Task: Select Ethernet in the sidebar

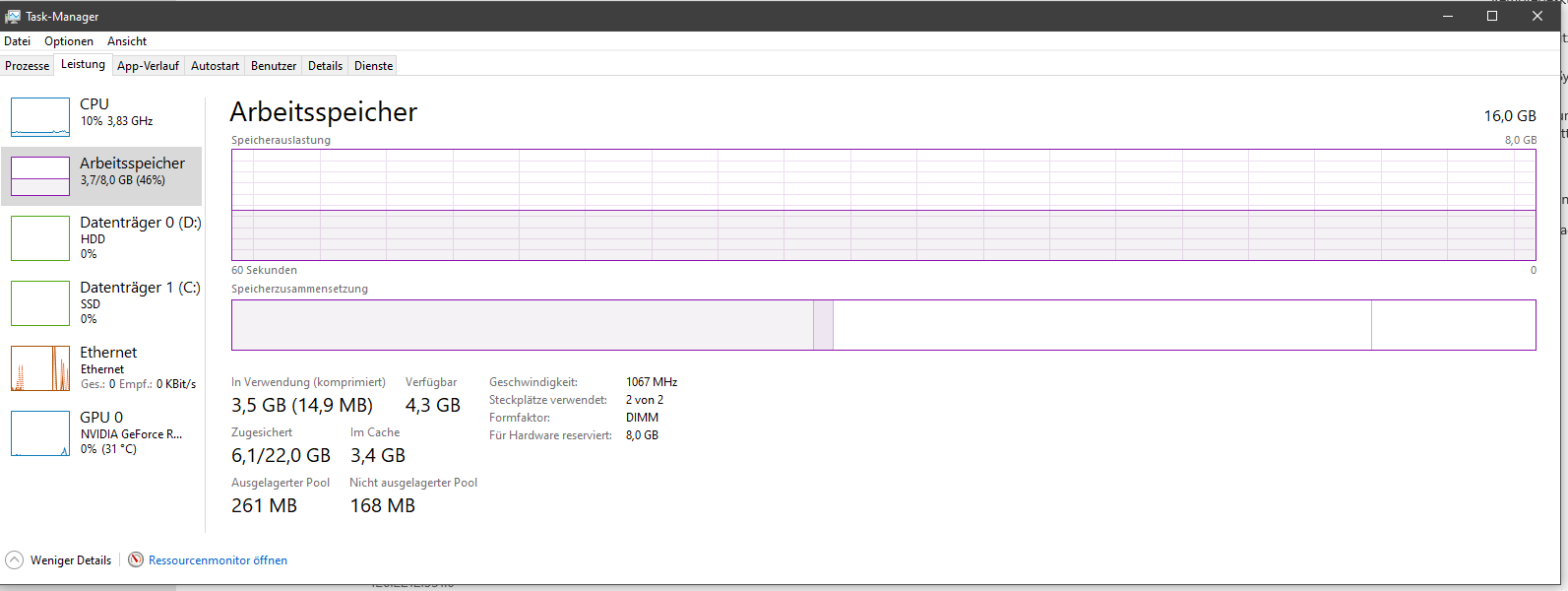Action: tap(102, 367)
